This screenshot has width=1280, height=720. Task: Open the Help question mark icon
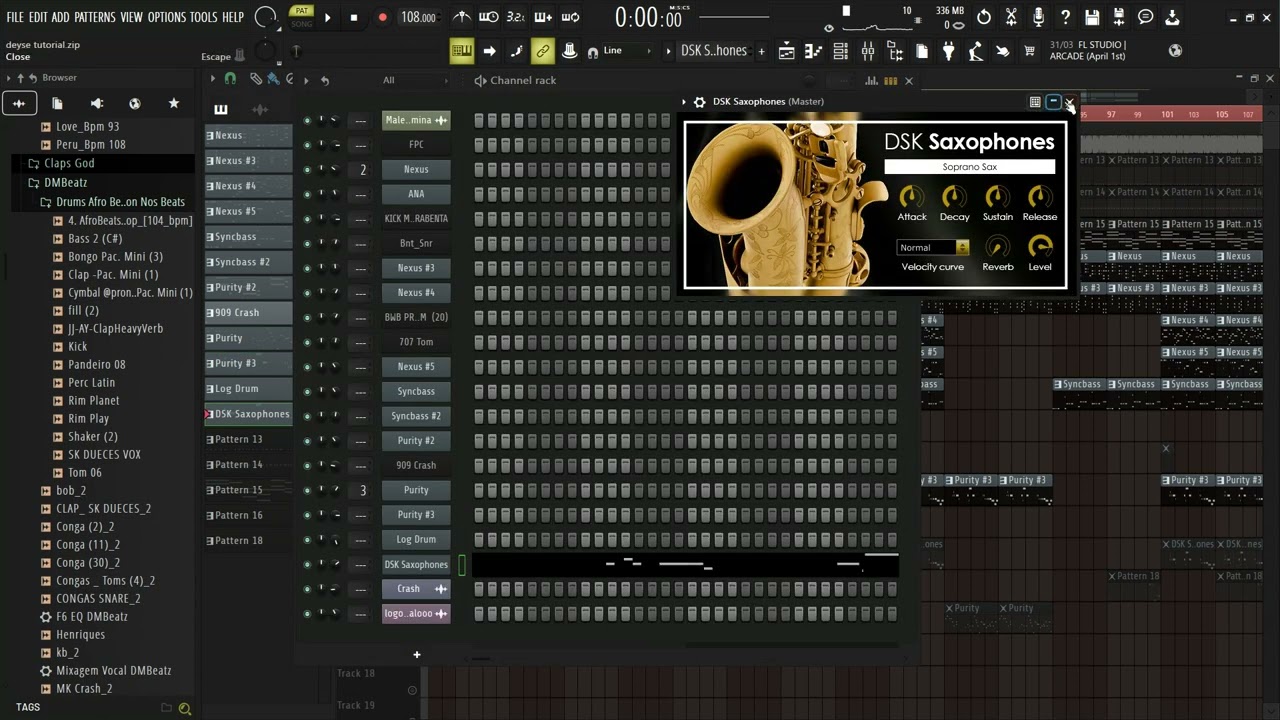tap(1065, 17)
